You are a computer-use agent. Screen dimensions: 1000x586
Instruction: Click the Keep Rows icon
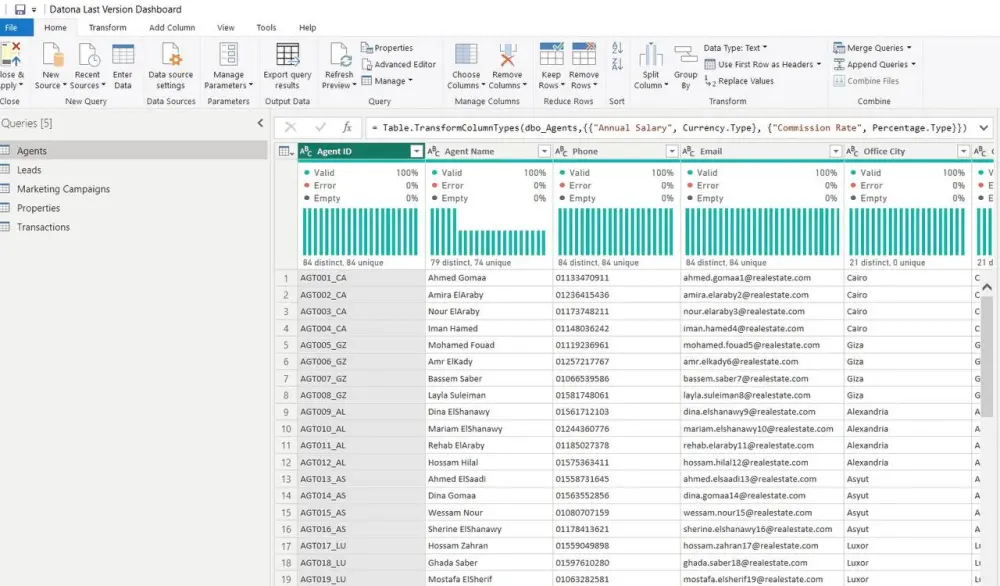point(551,55)
